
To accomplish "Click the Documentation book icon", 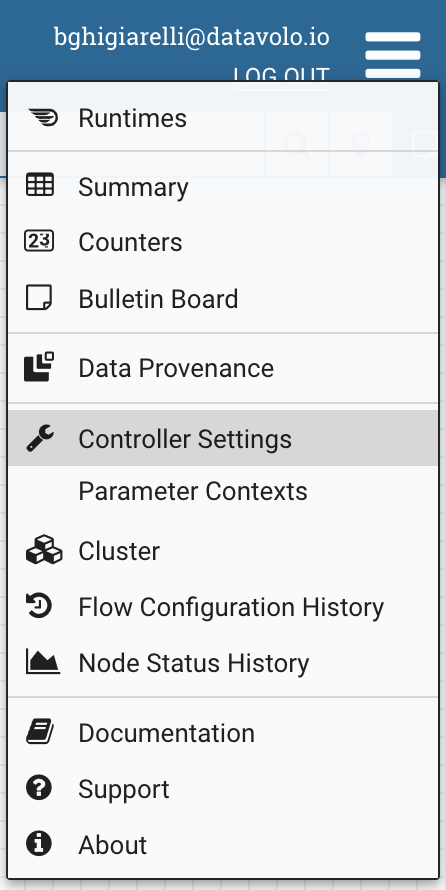I will click(40, 732).
